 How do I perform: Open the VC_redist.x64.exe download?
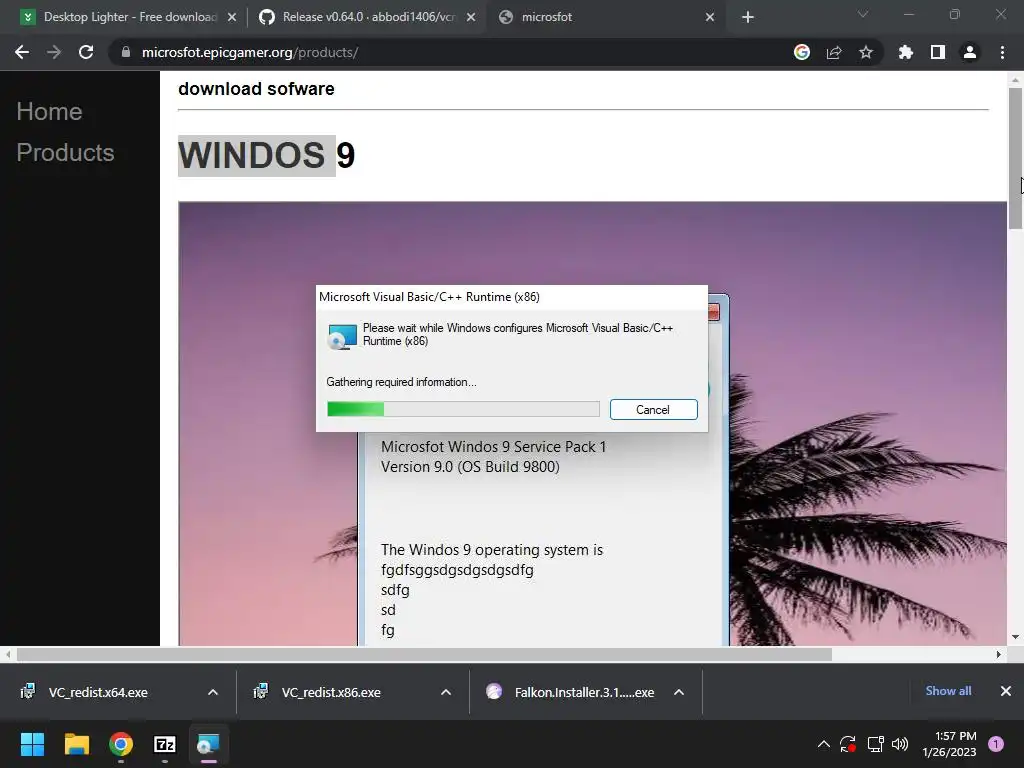(x=98, y=692)
